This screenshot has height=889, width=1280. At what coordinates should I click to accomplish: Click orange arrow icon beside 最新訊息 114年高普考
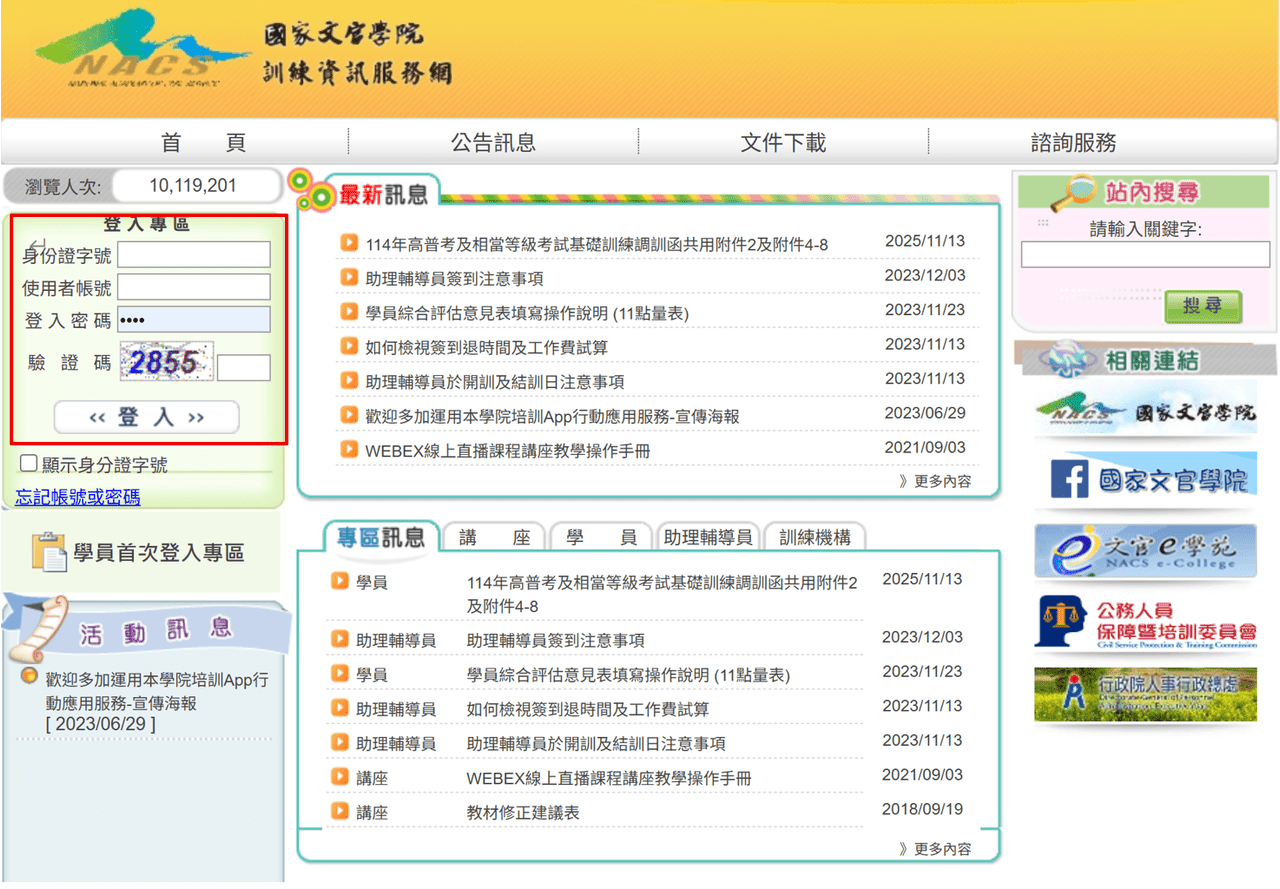348,243
